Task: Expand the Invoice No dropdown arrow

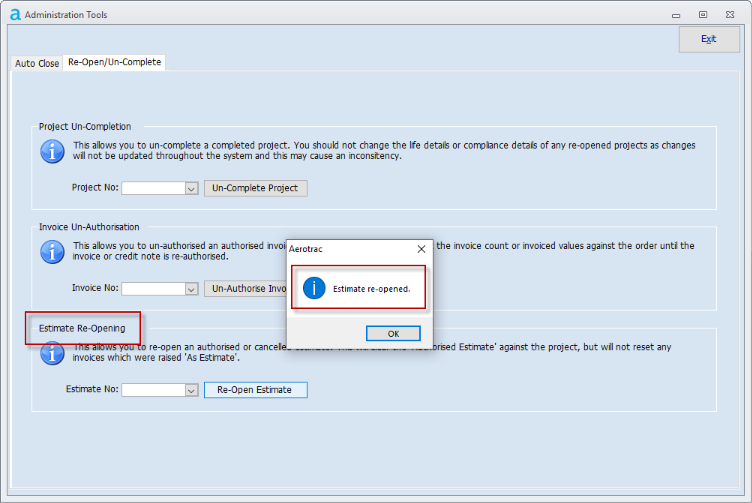Action: [x=190, y=289]
